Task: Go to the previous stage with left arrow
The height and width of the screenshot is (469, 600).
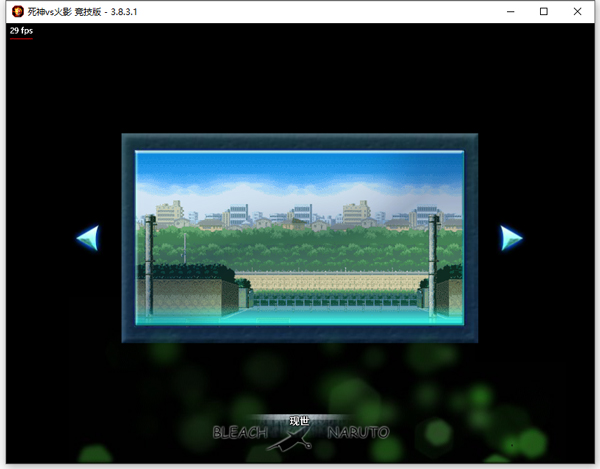Action: 88,238
